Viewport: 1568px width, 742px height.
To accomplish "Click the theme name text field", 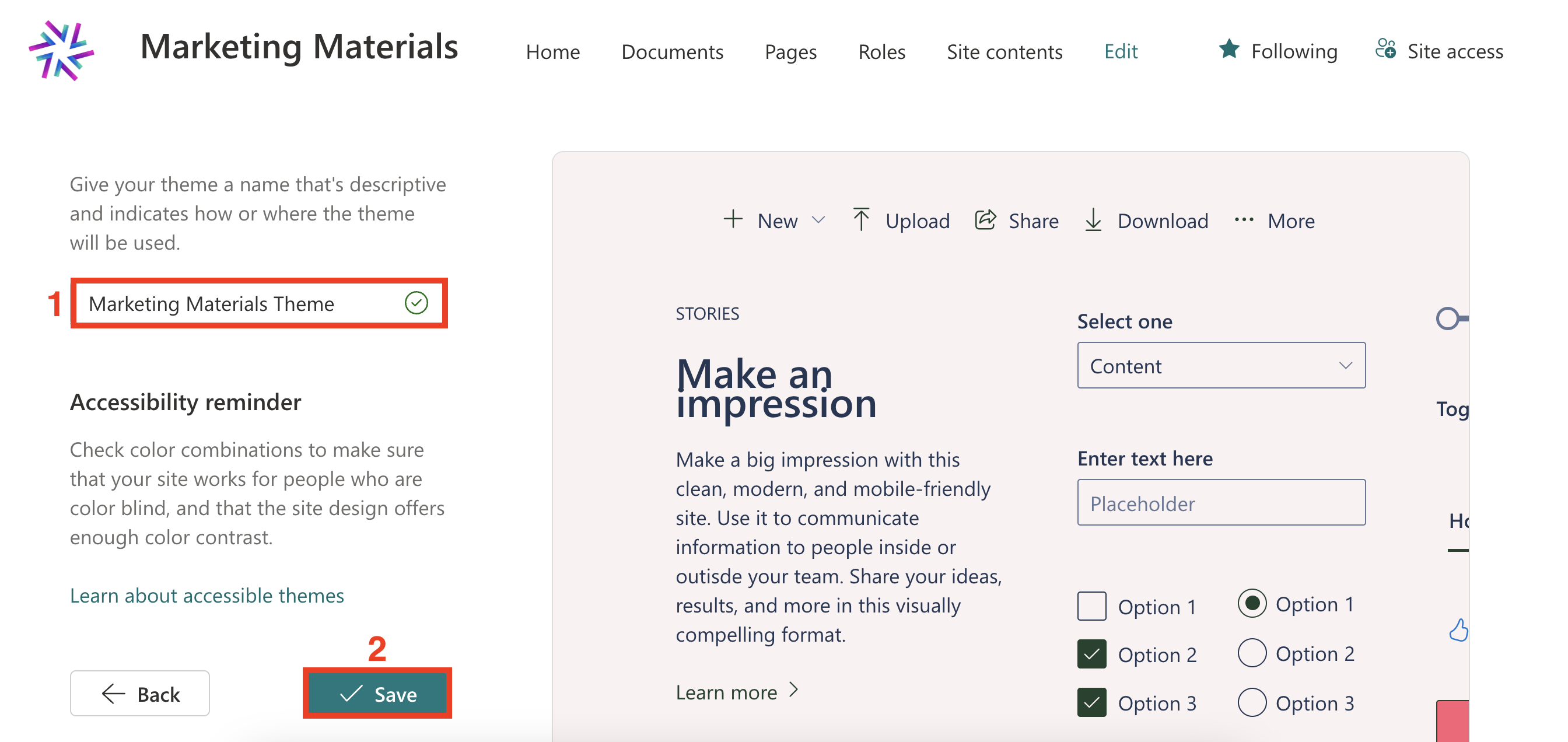I will pyautogui.click(x=243, y=303).
